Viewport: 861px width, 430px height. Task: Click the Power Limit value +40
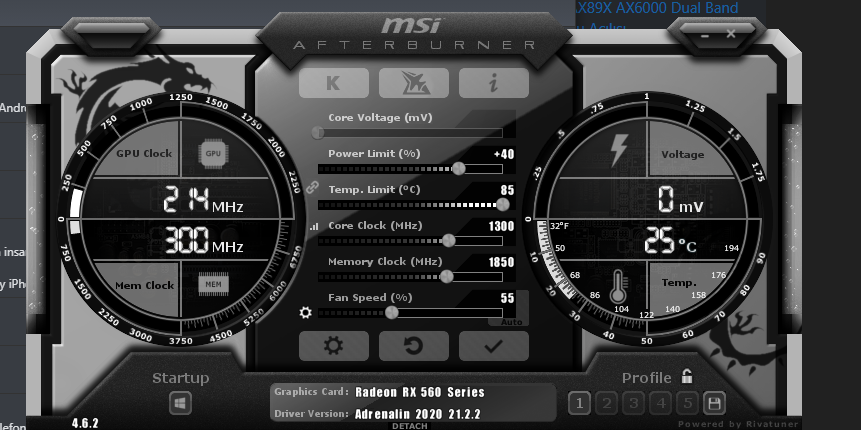504,154
